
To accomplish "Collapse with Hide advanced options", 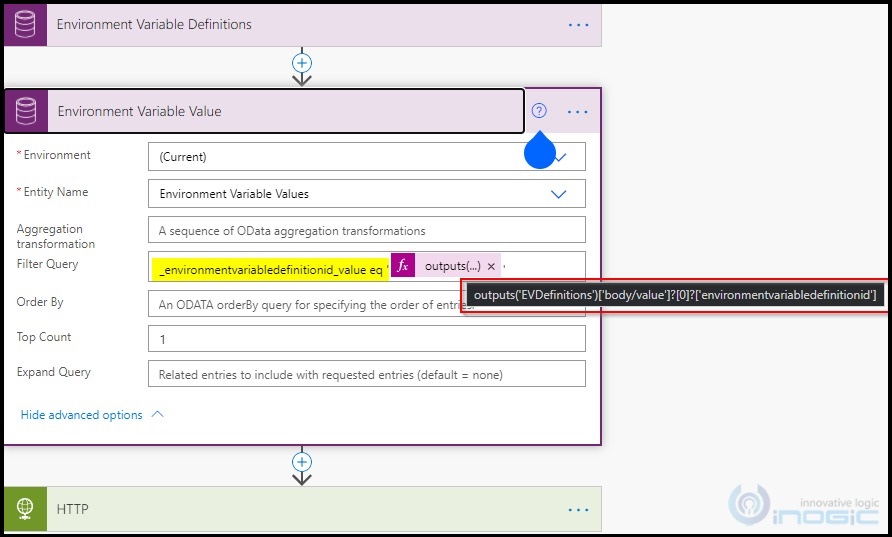I will tap(92, 415).
